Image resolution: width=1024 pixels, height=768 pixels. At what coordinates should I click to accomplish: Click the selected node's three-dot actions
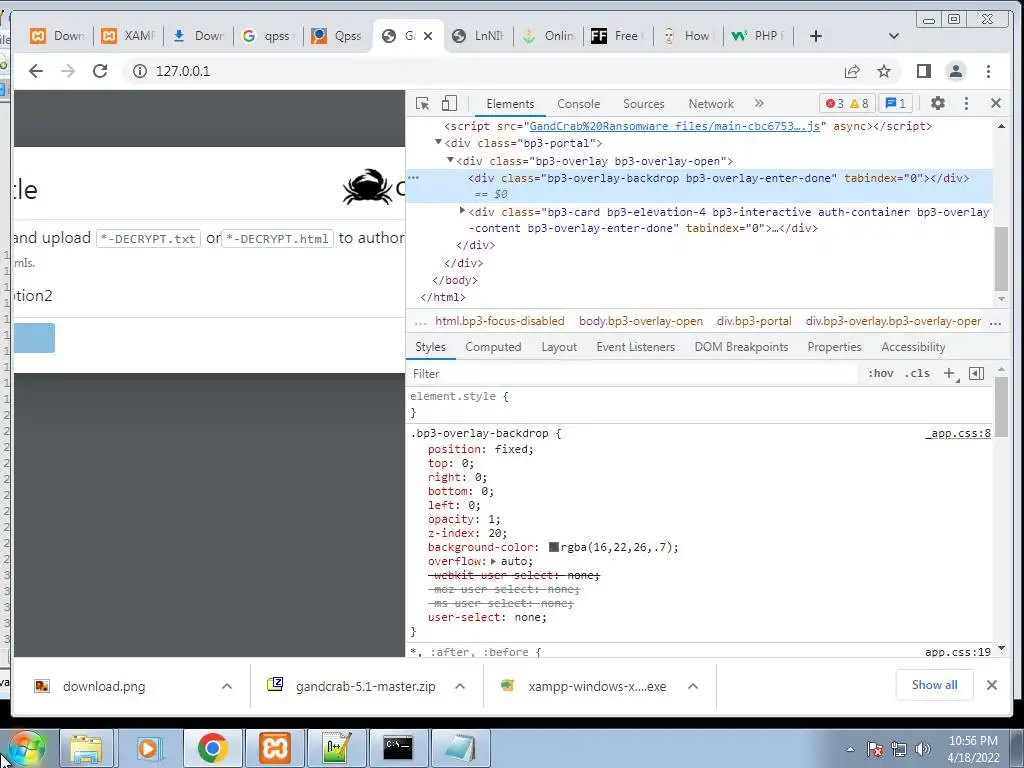pyautogui.click(x=413, y=178)
